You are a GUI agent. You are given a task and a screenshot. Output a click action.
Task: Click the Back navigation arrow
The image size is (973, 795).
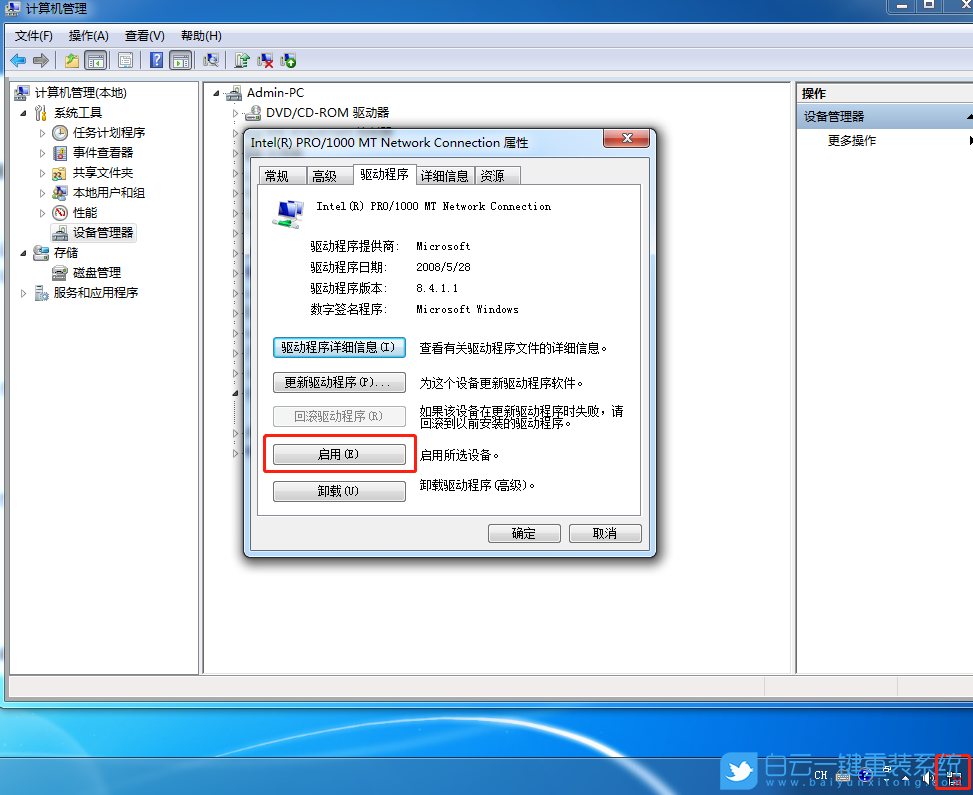click(18, 59)
